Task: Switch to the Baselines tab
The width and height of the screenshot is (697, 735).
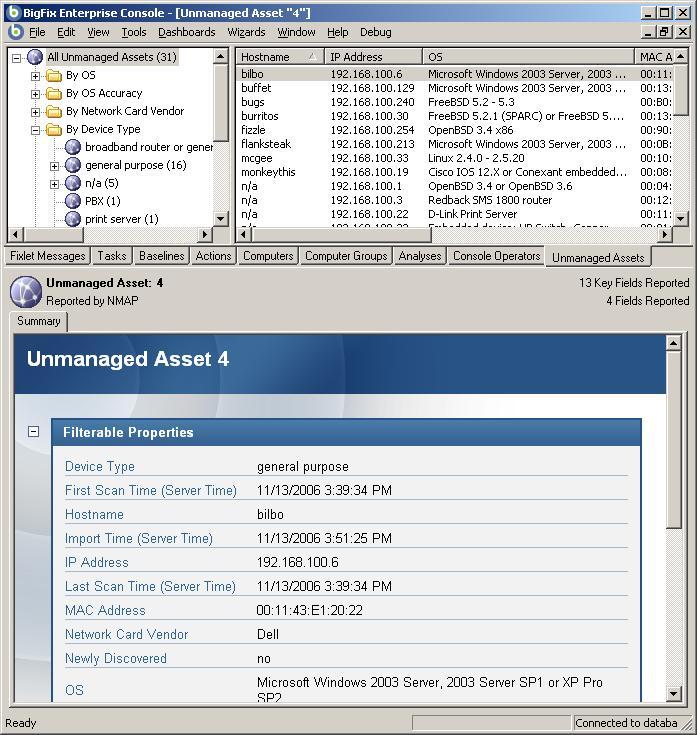Action: click(162, 256)
